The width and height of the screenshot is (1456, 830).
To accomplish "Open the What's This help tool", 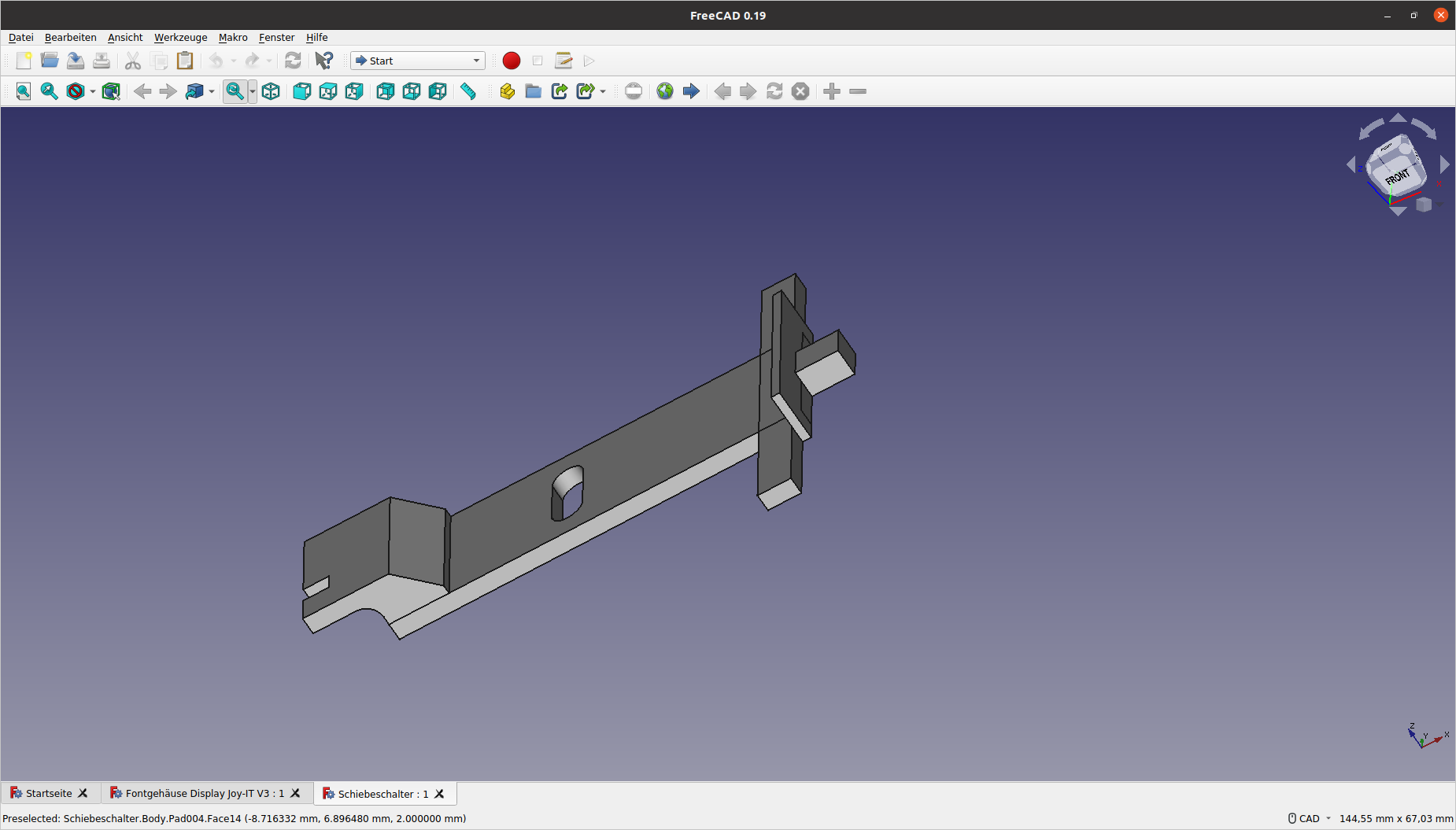I will pyautogui.click(x=323, y=61).
